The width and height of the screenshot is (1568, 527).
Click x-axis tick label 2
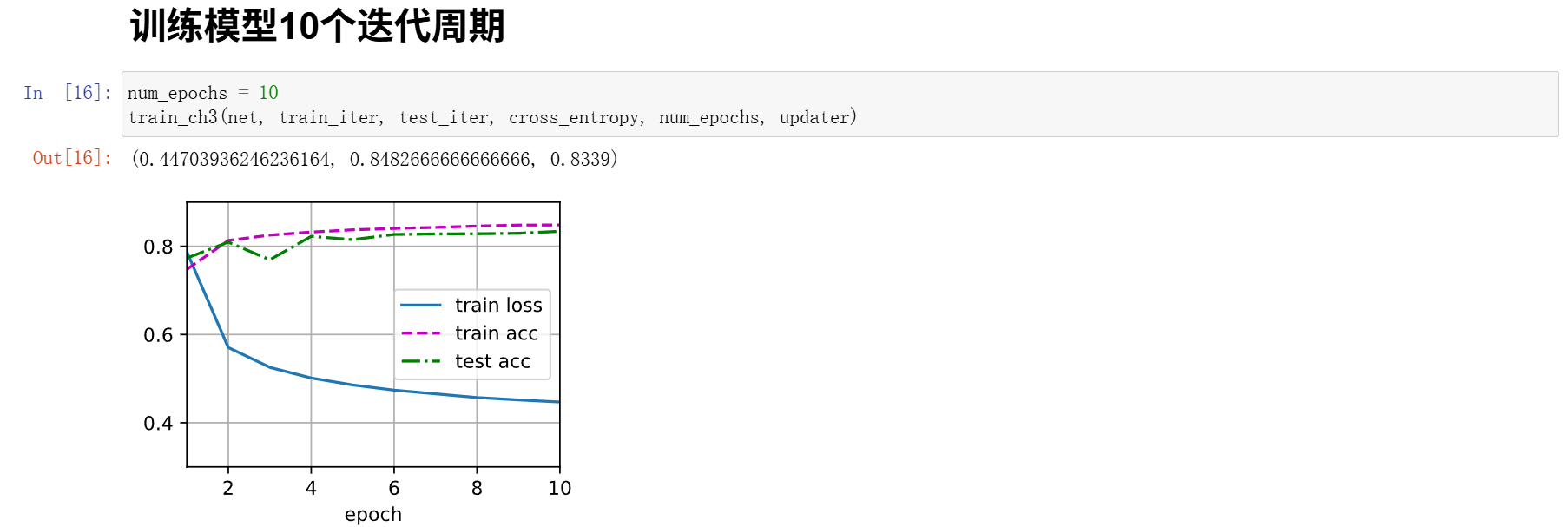click(228, 488)
